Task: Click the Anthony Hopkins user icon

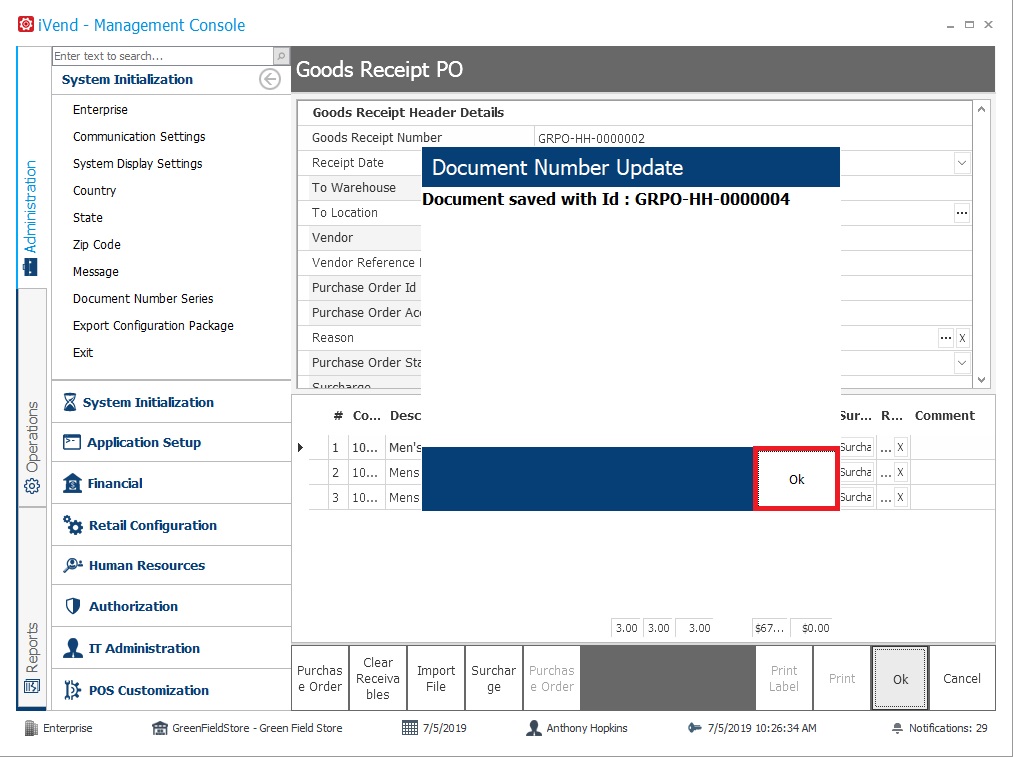Action: pyautogui.click(x=534, y=728)
